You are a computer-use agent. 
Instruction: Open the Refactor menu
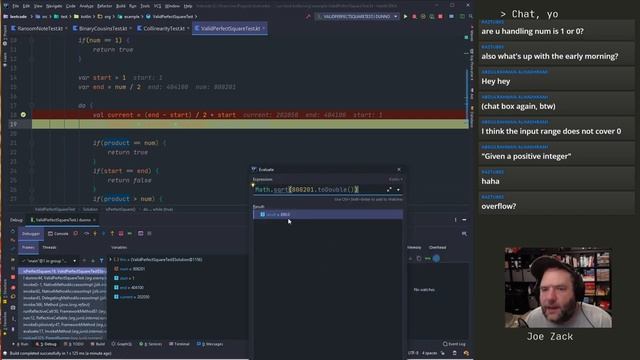[104, 6]
